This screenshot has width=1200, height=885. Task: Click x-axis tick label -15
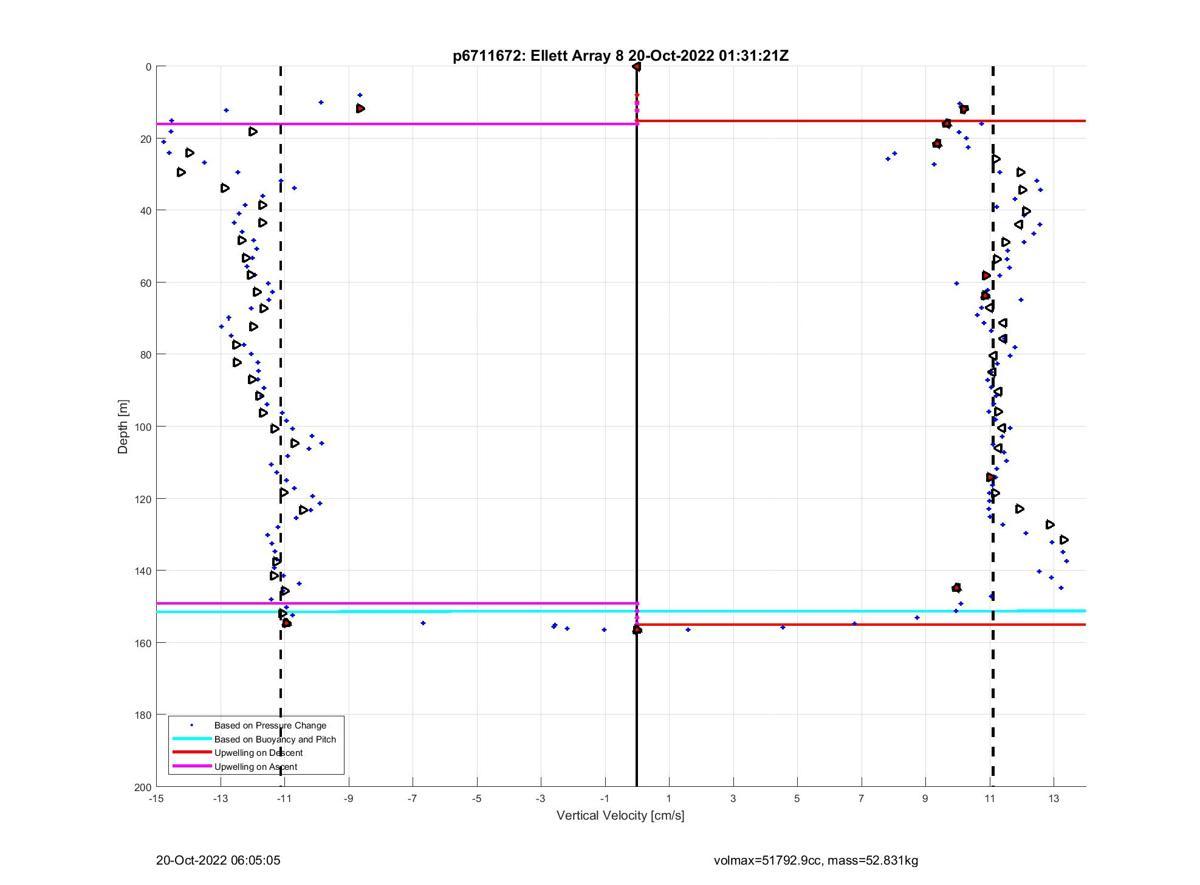coord(156,798)
